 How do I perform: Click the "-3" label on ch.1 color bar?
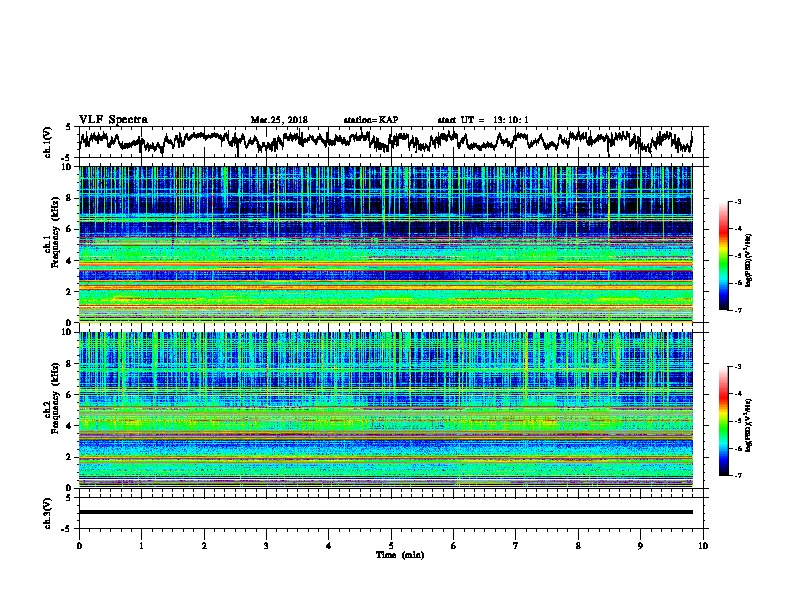pos(738,202)
